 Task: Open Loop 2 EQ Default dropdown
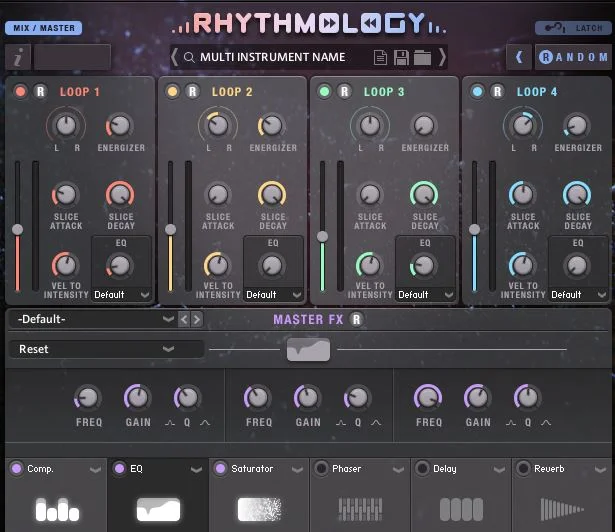click(273, 295)
